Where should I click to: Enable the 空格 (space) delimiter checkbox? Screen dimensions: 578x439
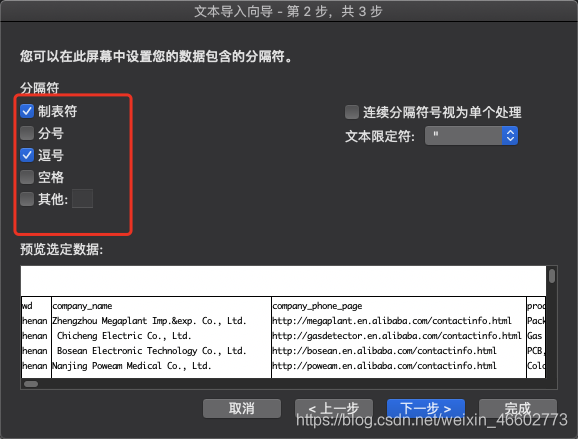click(27, 177)
